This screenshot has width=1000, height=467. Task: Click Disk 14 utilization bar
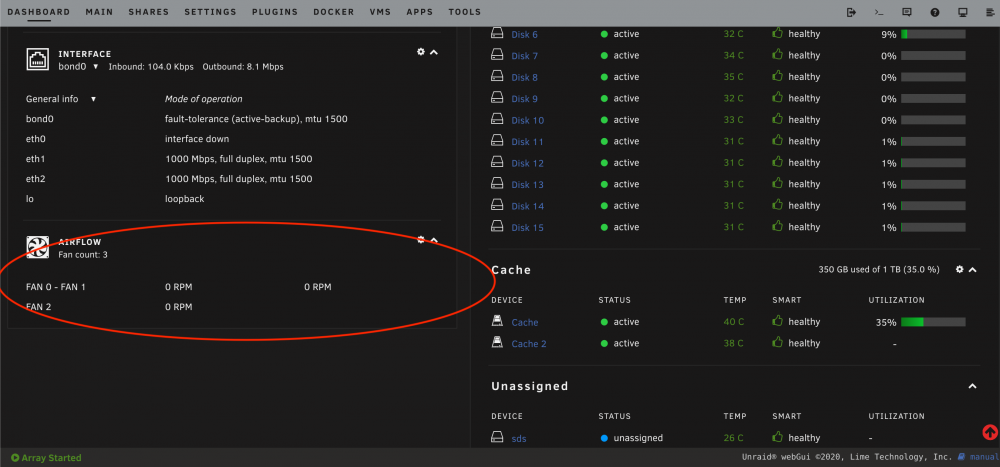coord(933,206)
